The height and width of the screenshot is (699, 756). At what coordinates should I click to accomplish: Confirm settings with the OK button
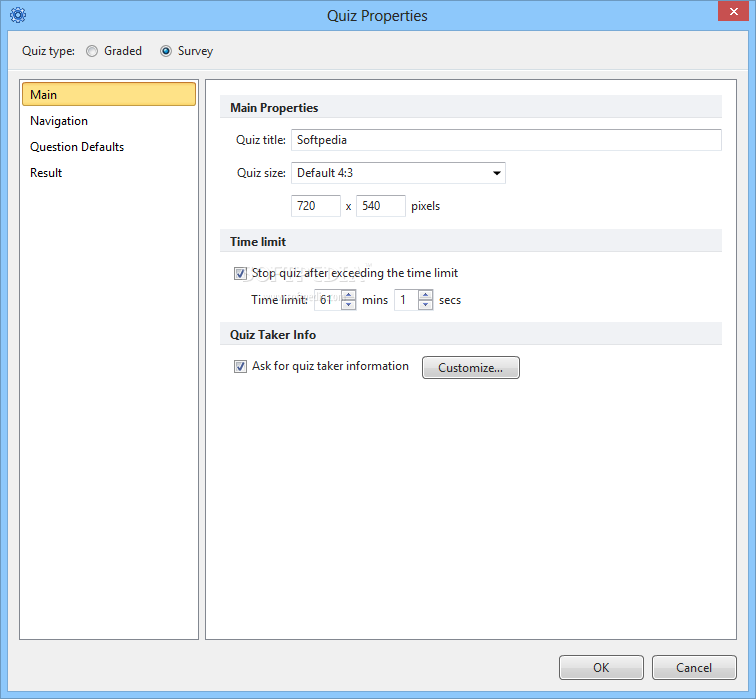click(601, 667)
